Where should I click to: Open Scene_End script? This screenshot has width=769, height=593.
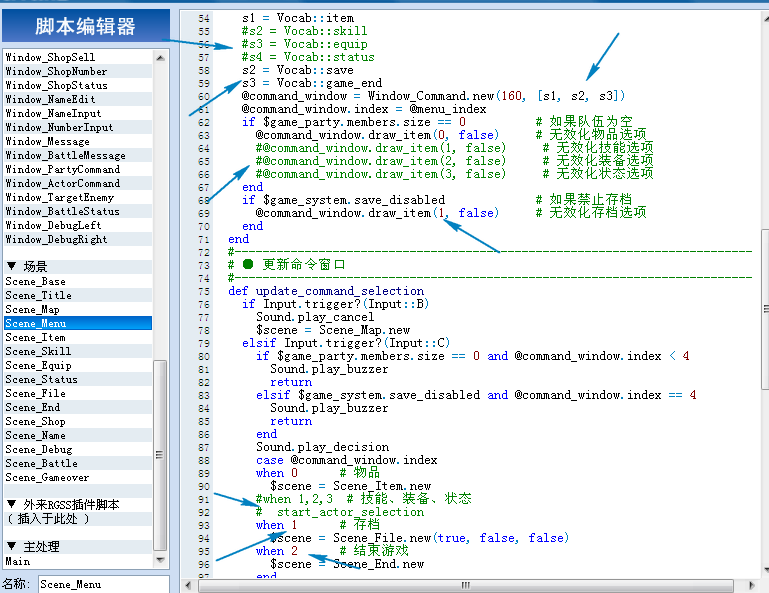pyautogui.click(x=78, y=407)
